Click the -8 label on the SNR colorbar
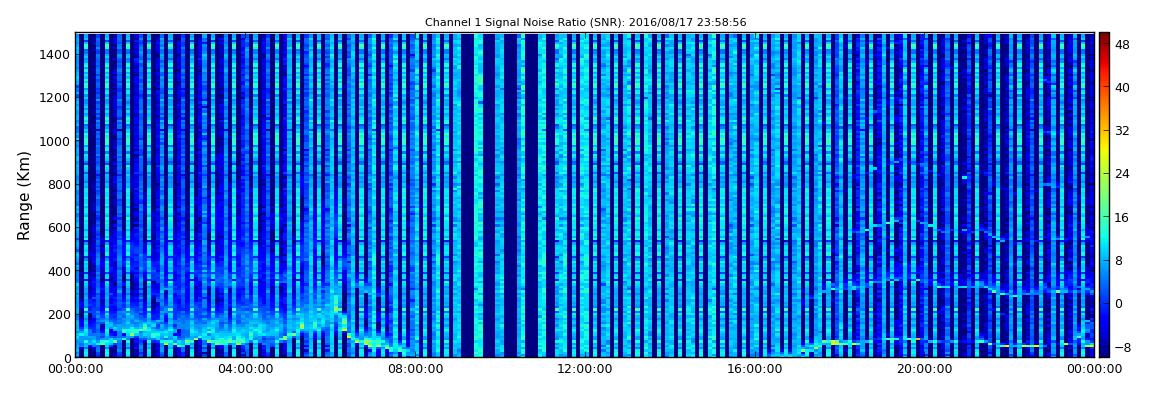The image size is (1150, 407). point(1122,347)
